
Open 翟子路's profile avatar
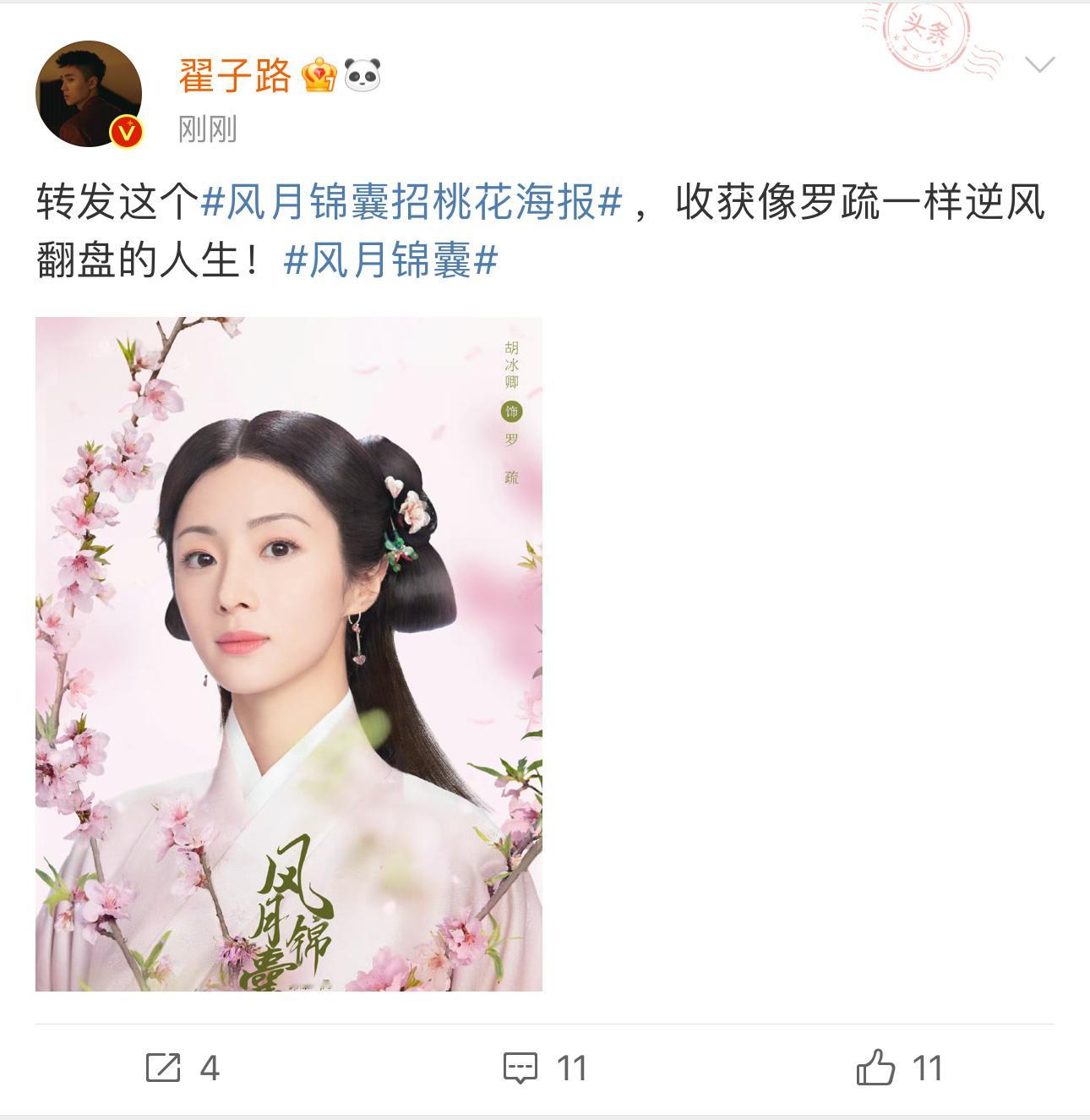point(89,94)
